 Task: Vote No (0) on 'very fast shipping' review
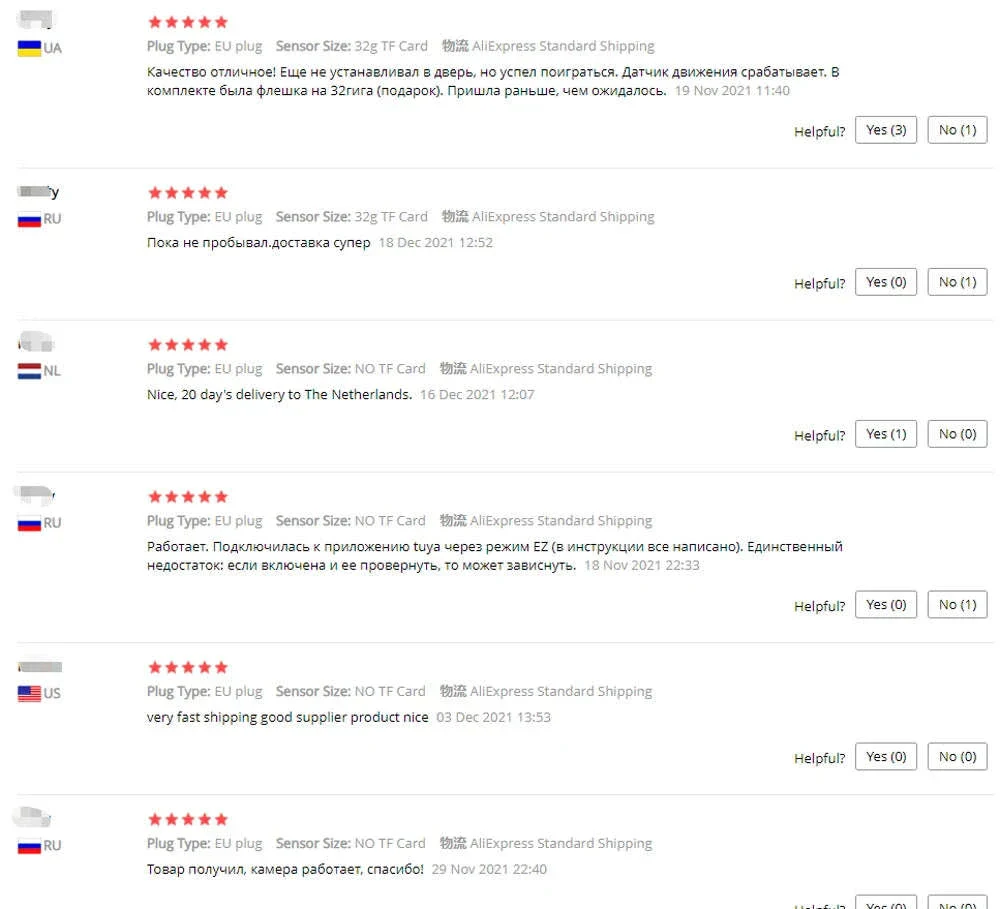957,757
